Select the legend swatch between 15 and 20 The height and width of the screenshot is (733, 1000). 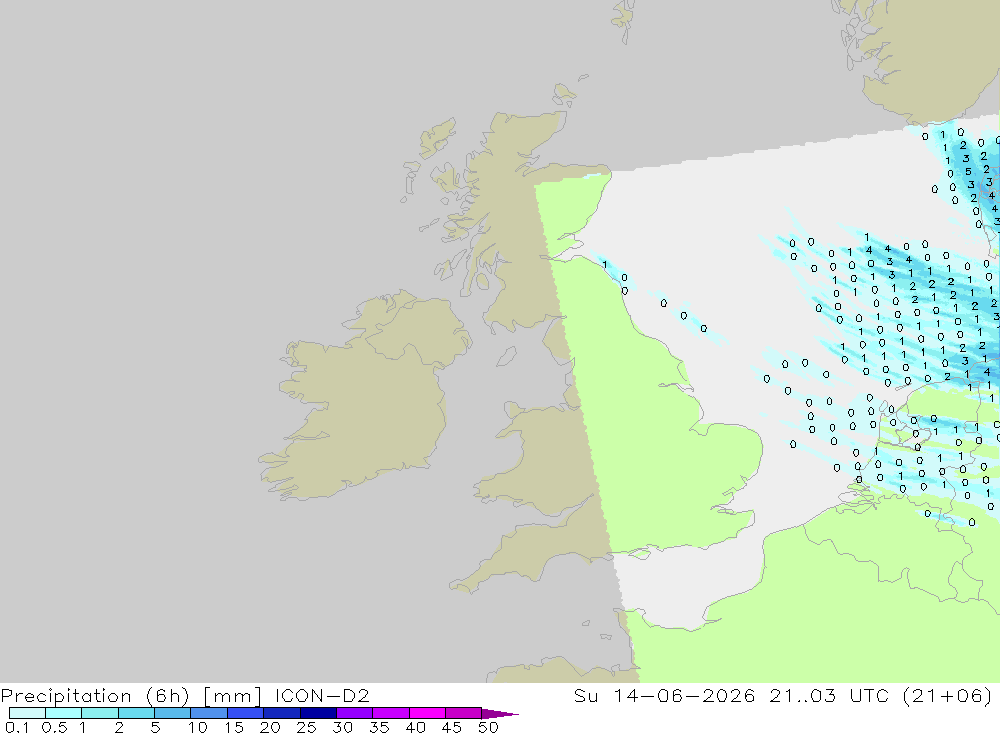245,713
